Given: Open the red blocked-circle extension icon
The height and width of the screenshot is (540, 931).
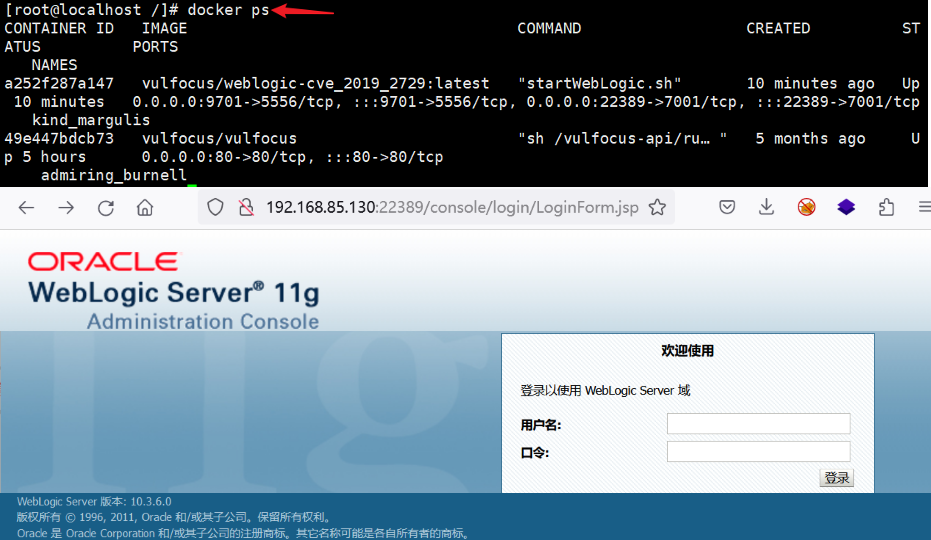Looking at the screenshot, I should point(806,207).
